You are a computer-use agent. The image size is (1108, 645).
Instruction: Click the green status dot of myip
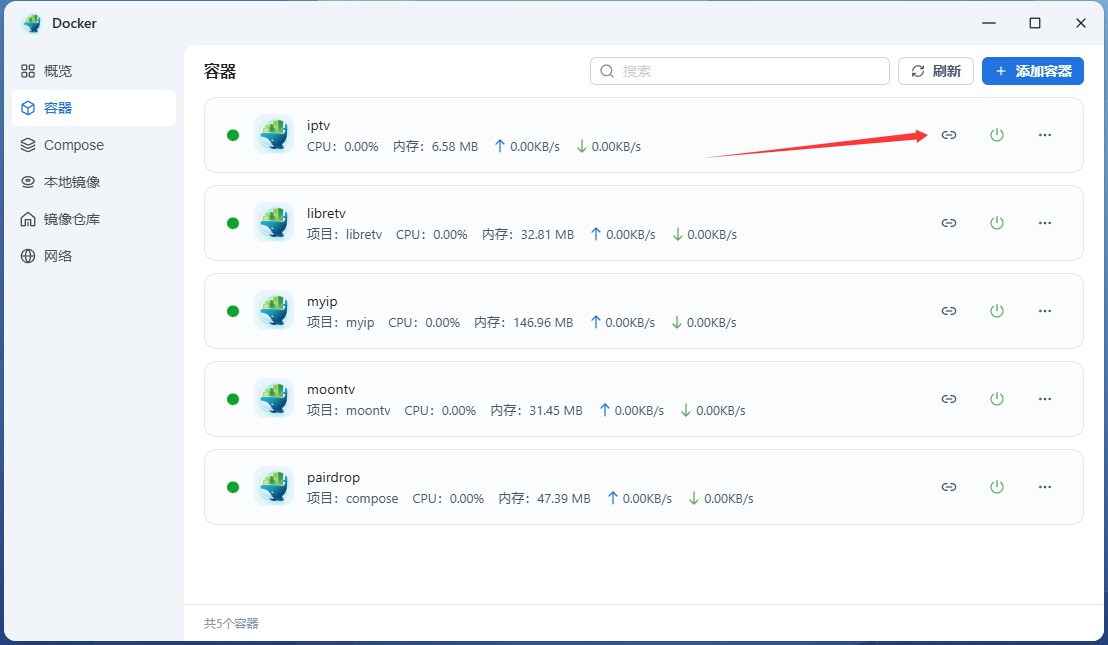(232, 311)
